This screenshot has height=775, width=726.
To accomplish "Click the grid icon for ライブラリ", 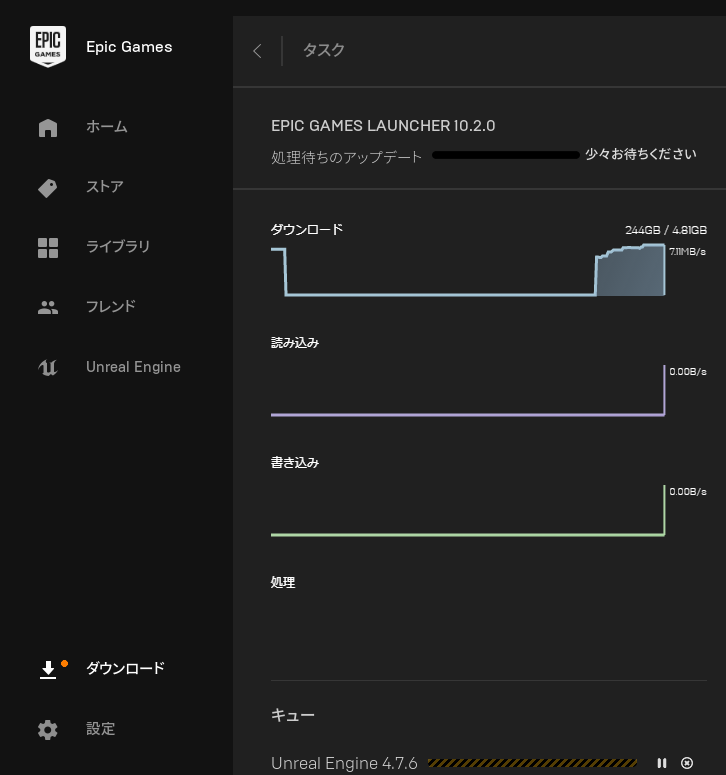I will pyautogui.click(x=48, y=248).
